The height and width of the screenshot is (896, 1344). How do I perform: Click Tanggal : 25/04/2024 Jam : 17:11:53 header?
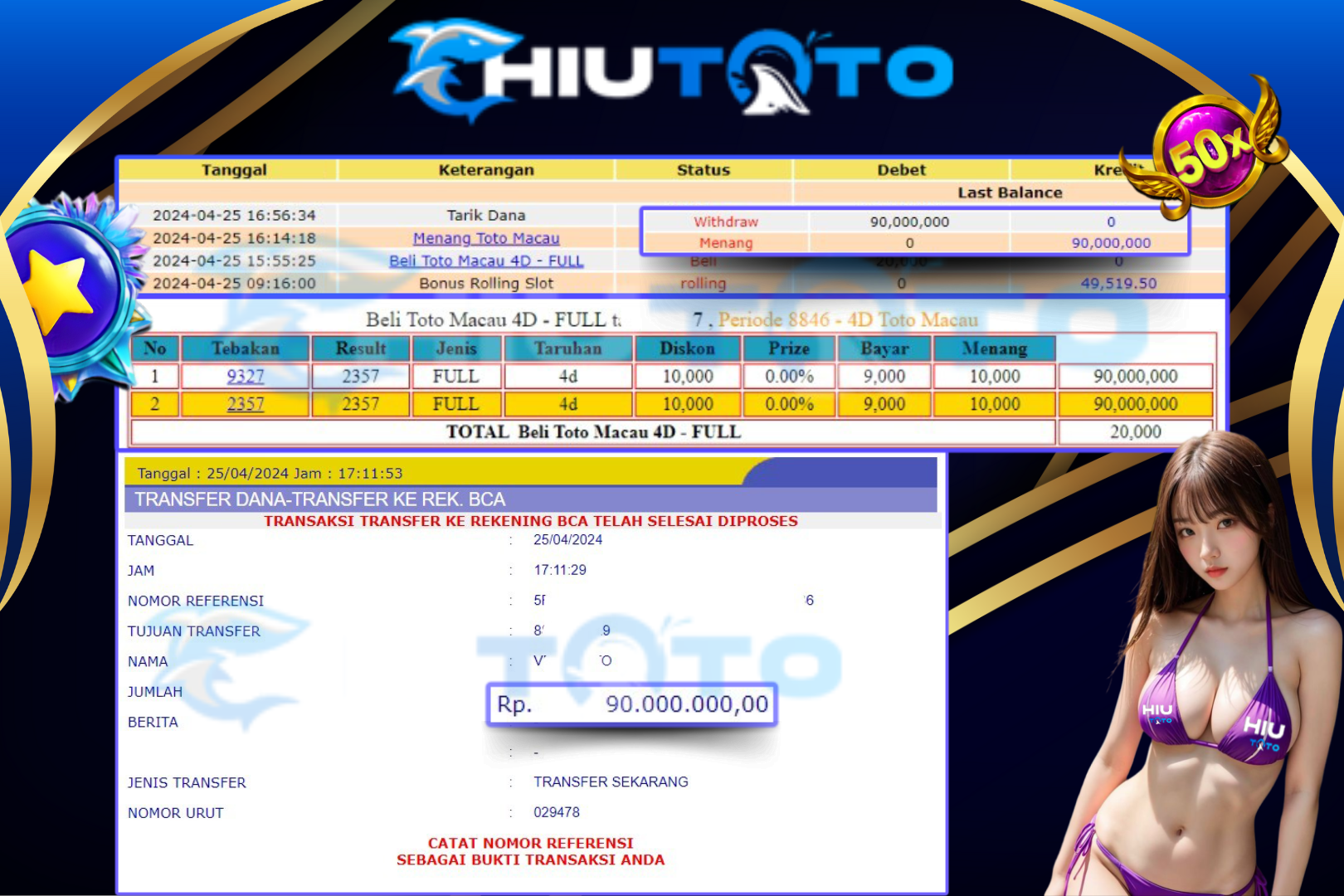click(x=270, y=474)
